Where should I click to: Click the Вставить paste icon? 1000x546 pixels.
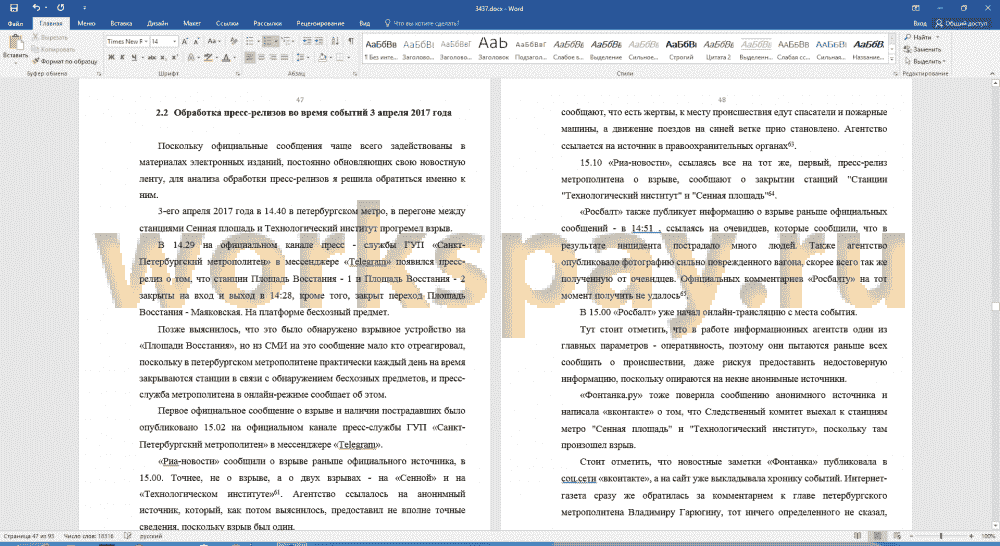pyautogui.click(x=15, y=43)
